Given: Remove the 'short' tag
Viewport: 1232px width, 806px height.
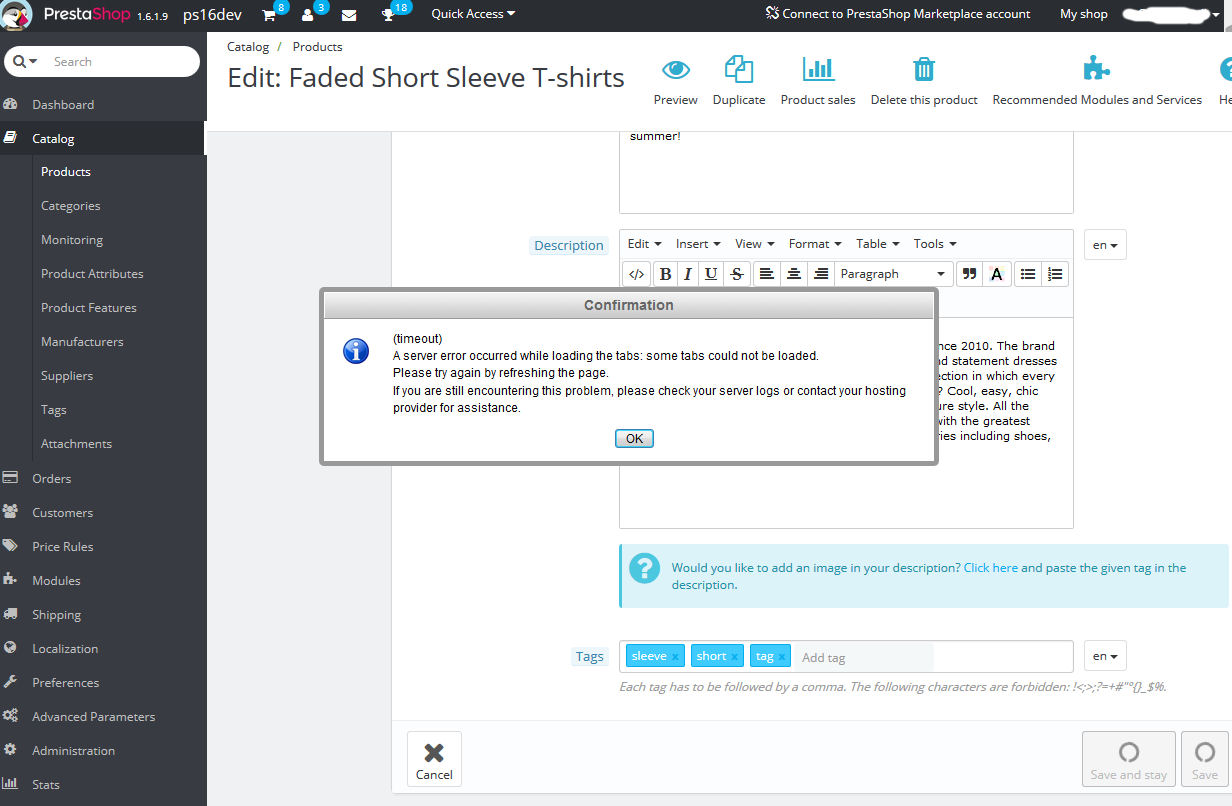Looking at the screenshot, I should (735, 657).
